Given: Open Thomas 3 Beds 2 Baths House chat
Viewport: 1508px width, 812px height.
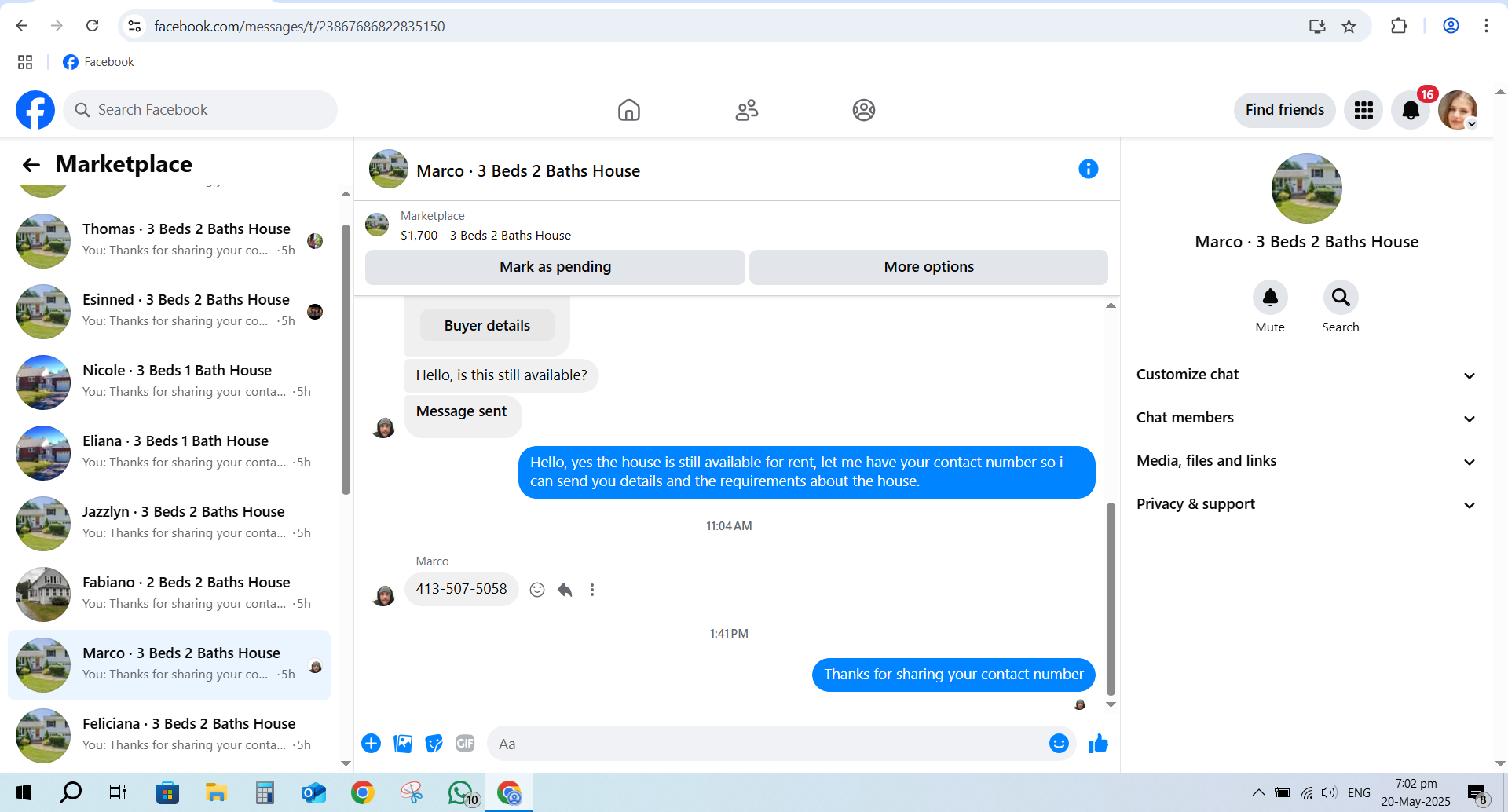Looking at the screenshot, I should 169,240.
